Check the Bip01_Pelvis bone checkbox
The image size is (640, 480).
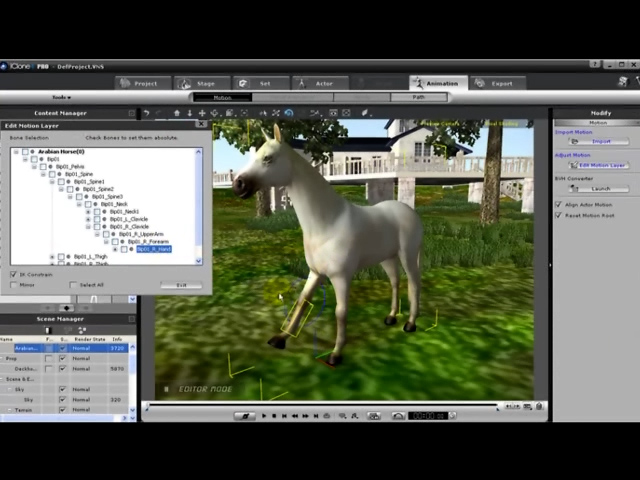pyautogui.click(x=43, y=167)
